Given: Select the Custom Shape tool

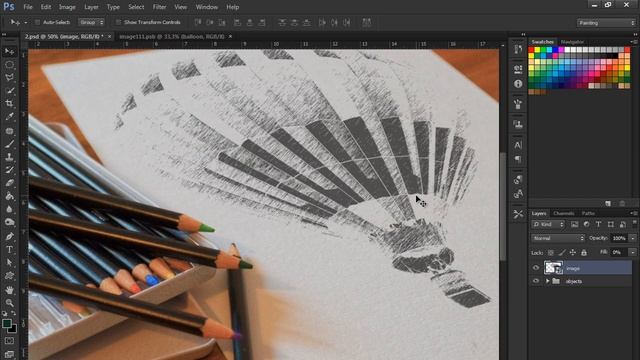Looking at the screenshot, I should (9, 276).
